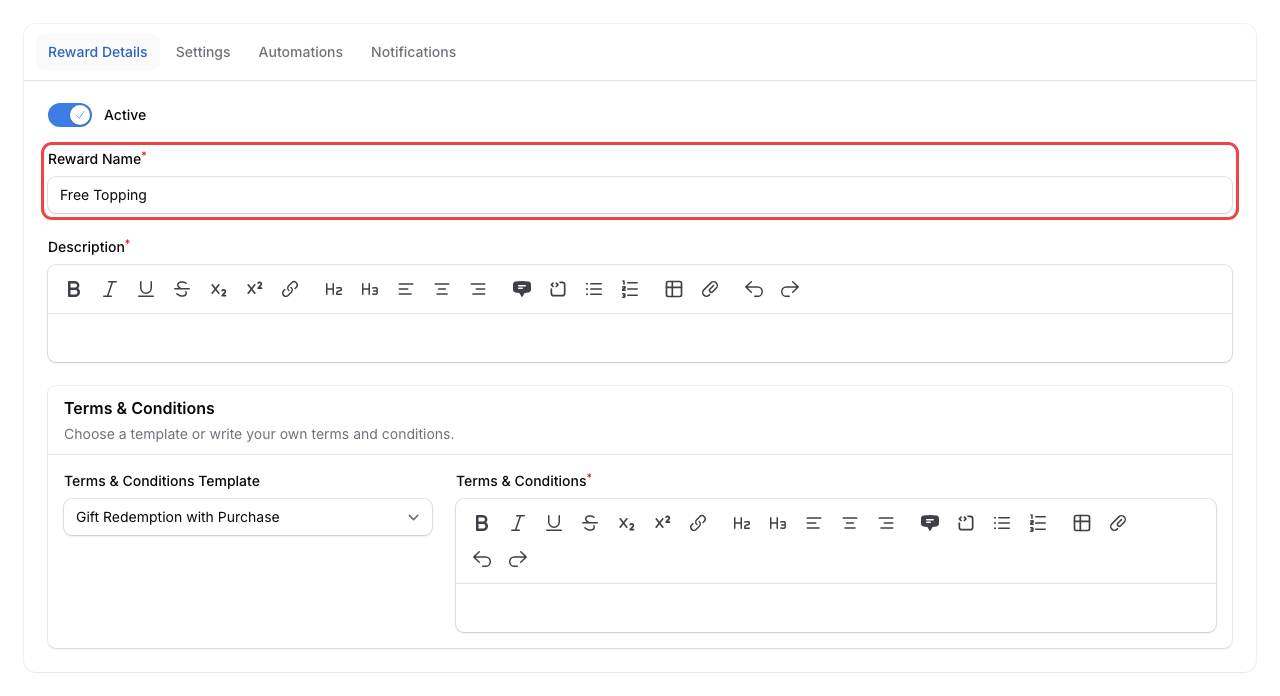Click the undo icon in Description toolbar
Screen dimensions: 1280x696
[753, 289]
